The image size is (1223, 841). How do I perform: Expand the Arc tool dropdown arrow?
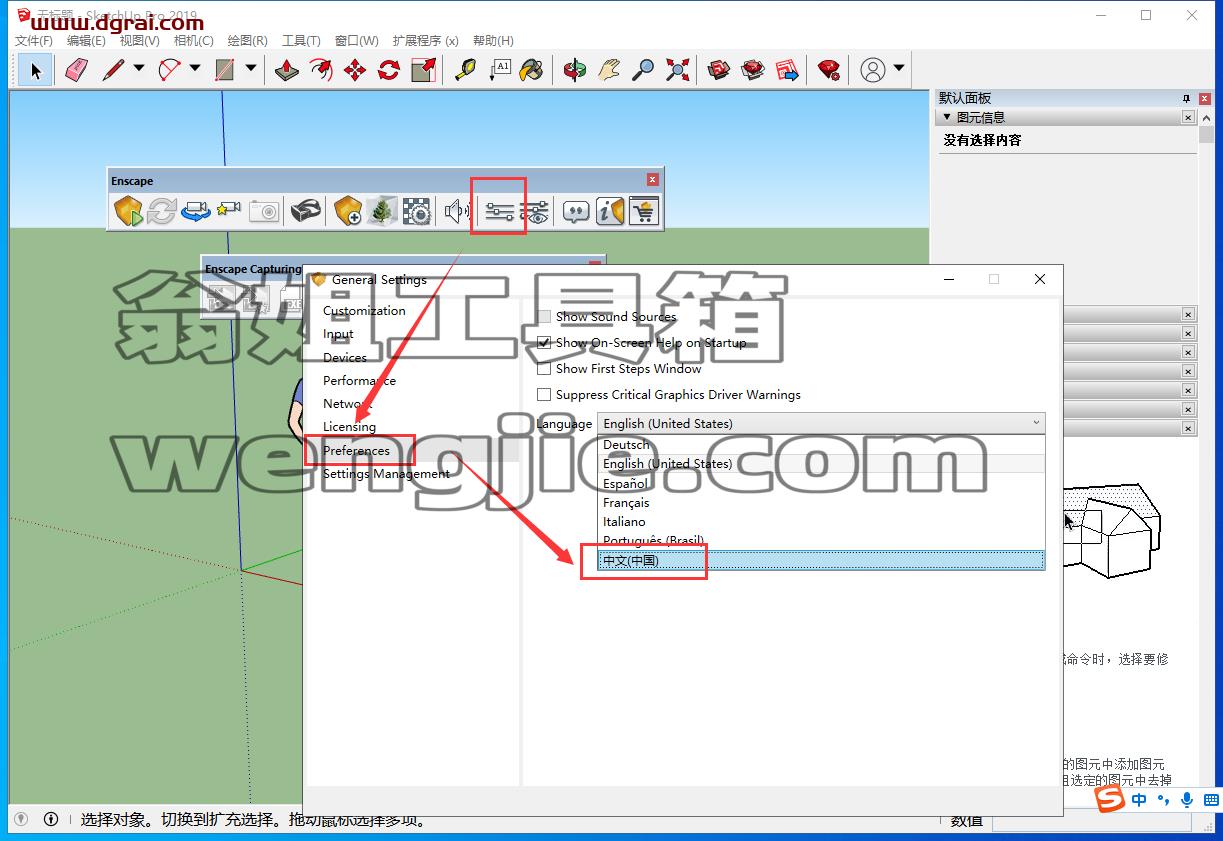[x=195, y=69]
